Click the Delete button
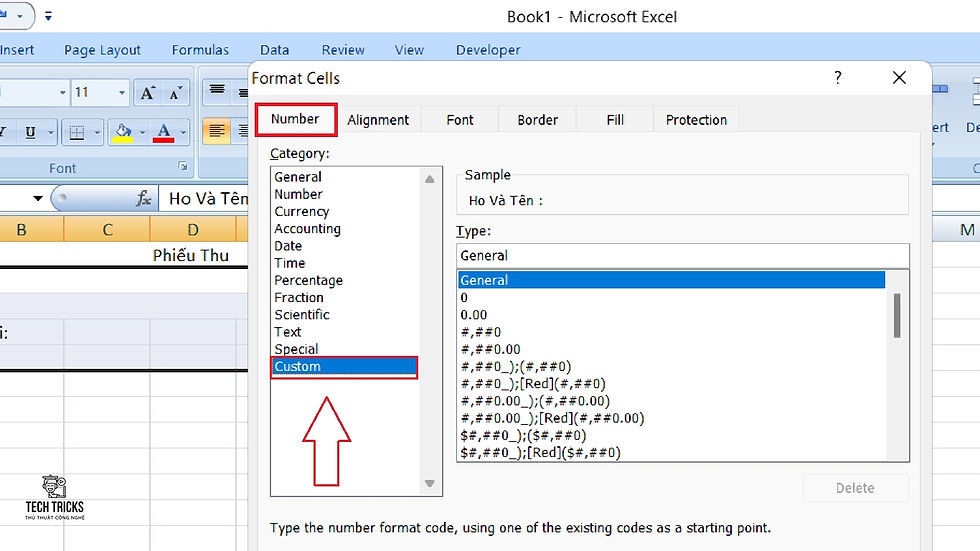This screenshot has height=551, width=980. point(855,488)
